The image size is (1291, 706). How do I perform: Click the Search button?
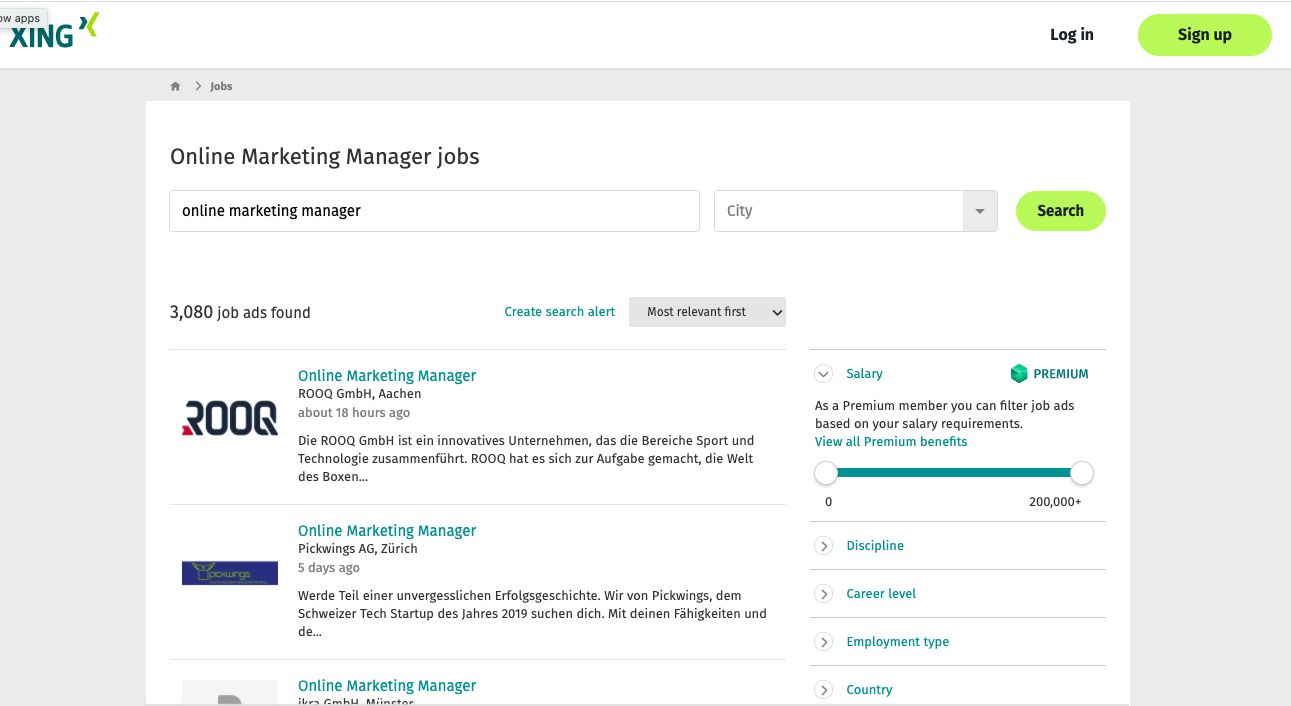click(x=1061, y=211)
